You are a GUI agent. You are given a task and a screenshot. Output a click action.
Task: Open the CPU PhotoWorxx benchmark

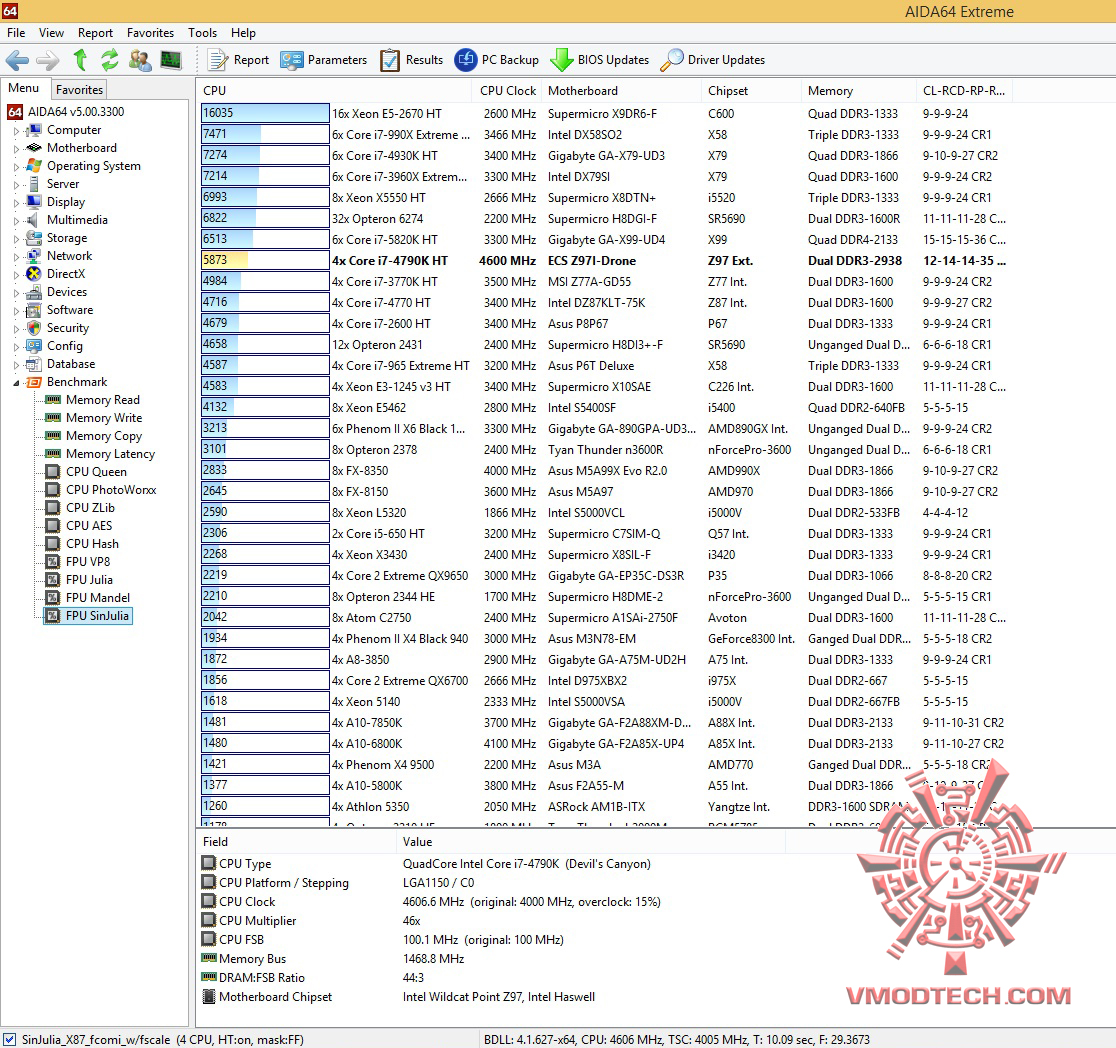click(x=100, y=490)
